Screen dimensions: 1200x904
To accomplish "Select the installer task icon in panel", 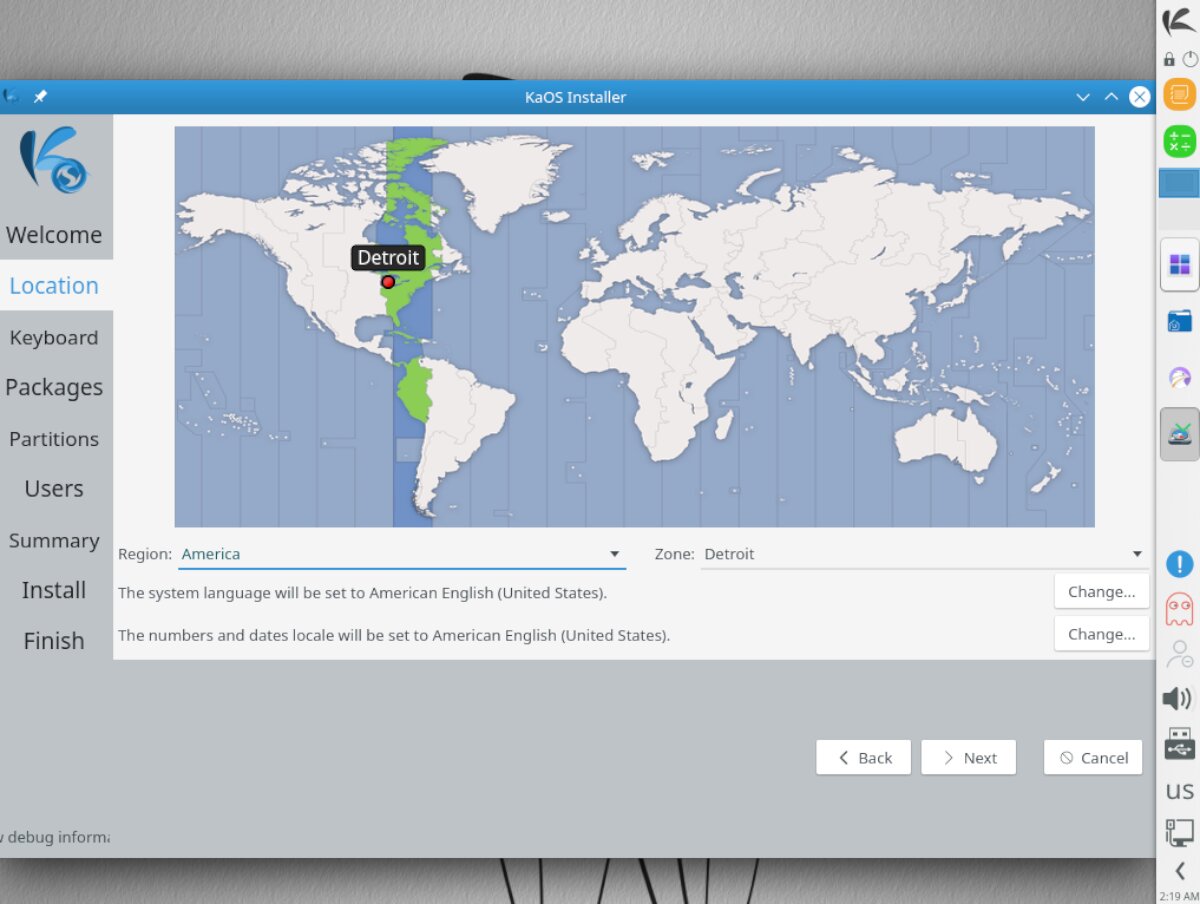I will 1179,434.
